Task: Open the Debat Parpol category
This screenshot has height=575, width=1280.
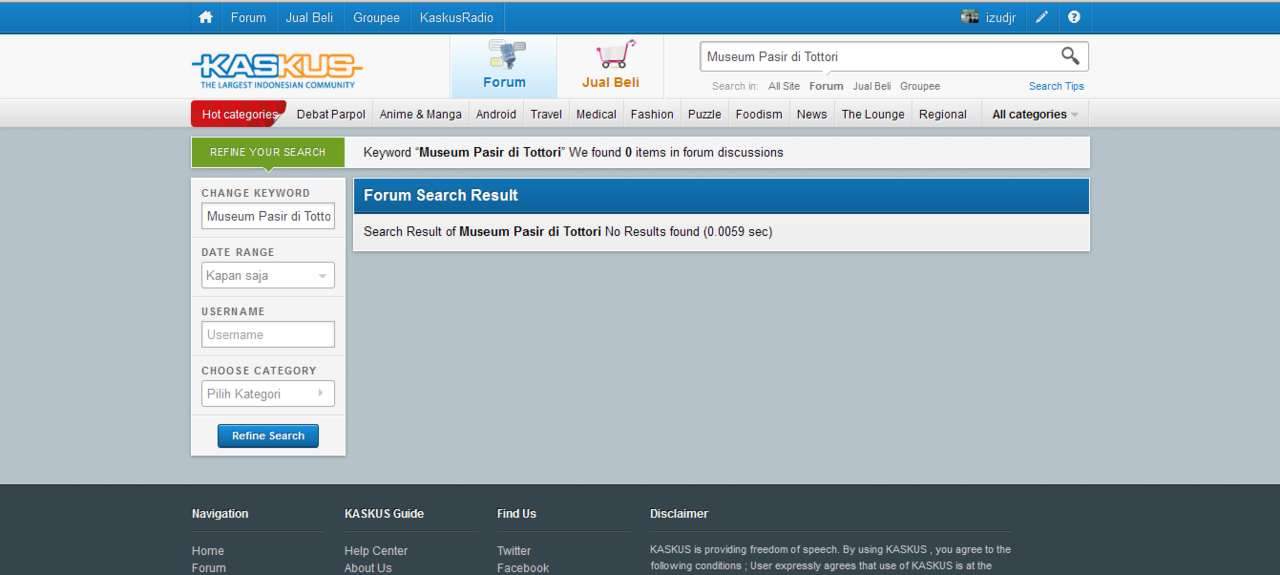Action: tap(331, 114)
